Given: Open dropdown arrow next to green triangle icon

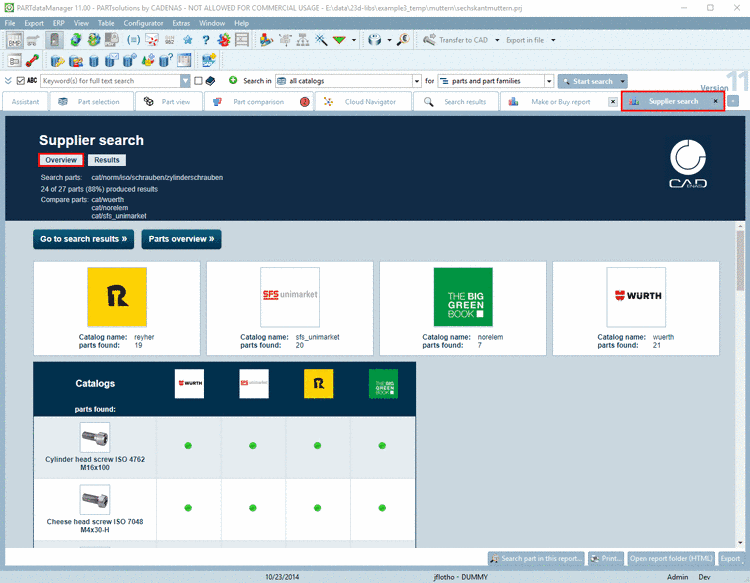Looking at the screenshot, I should [354, 40].
